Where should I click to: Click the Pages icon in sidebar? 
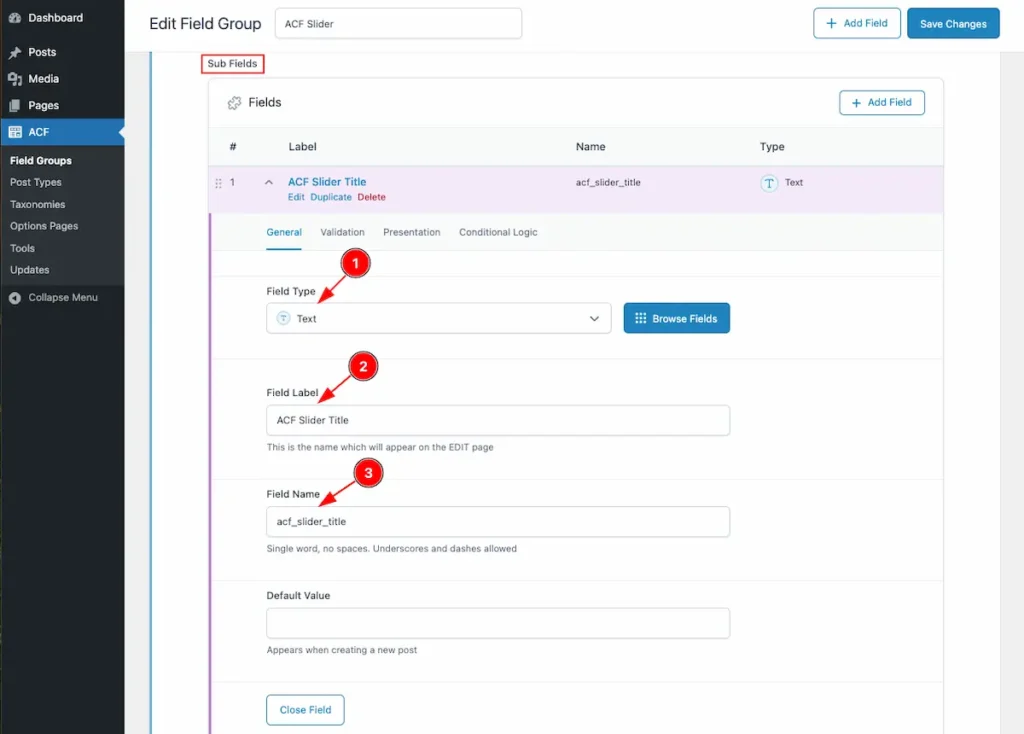(15, 106)
